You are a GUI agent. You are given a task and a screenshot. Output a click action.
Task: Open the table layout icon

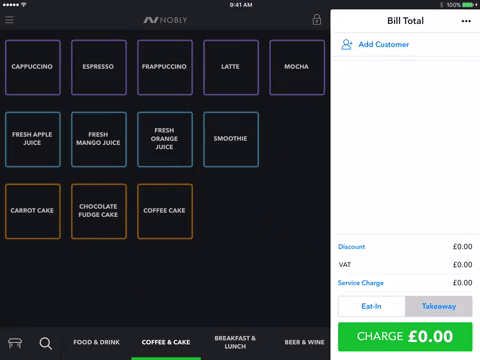[15, 343]
